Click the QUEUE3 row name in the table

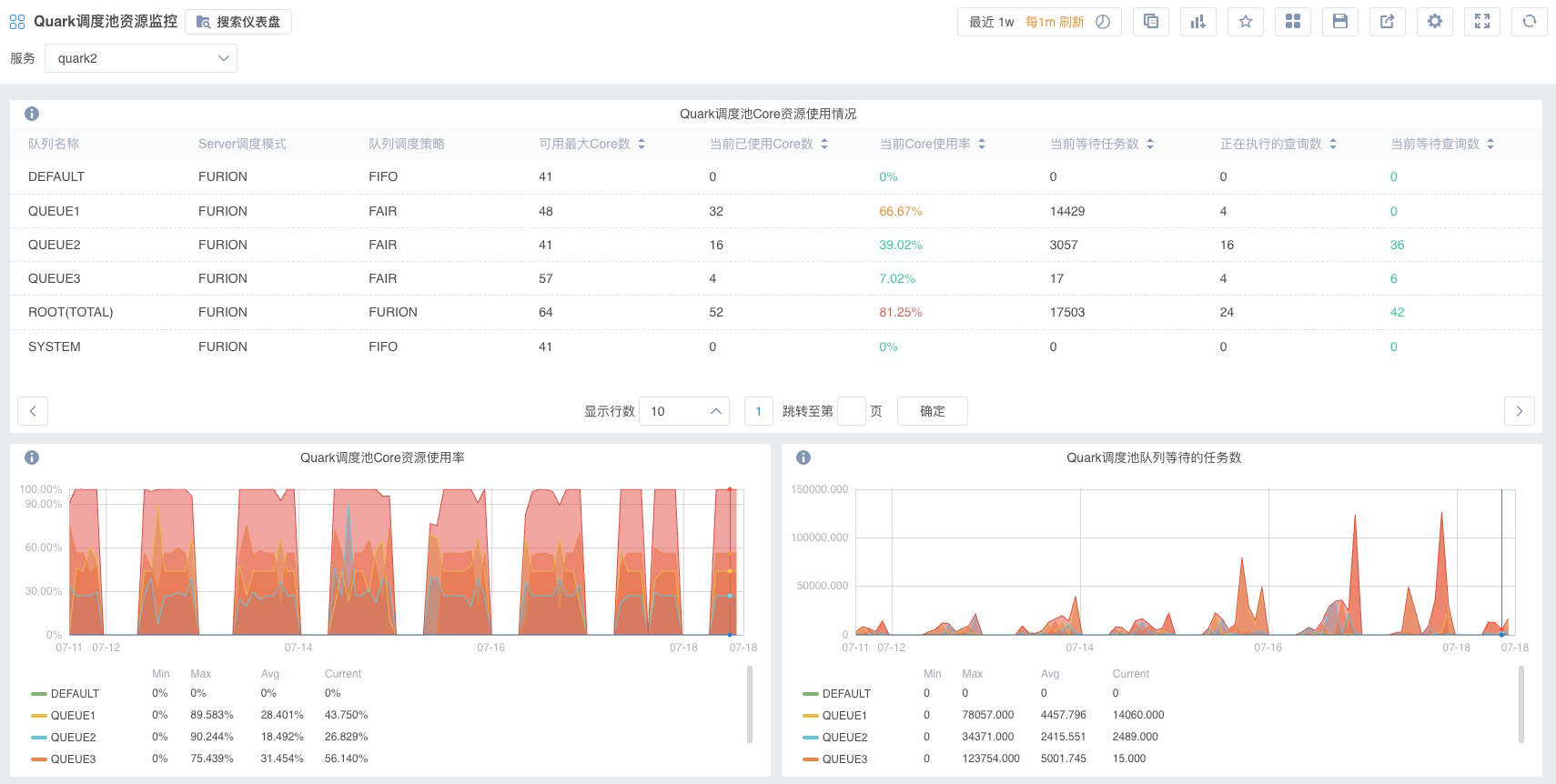tap(54, 278)
